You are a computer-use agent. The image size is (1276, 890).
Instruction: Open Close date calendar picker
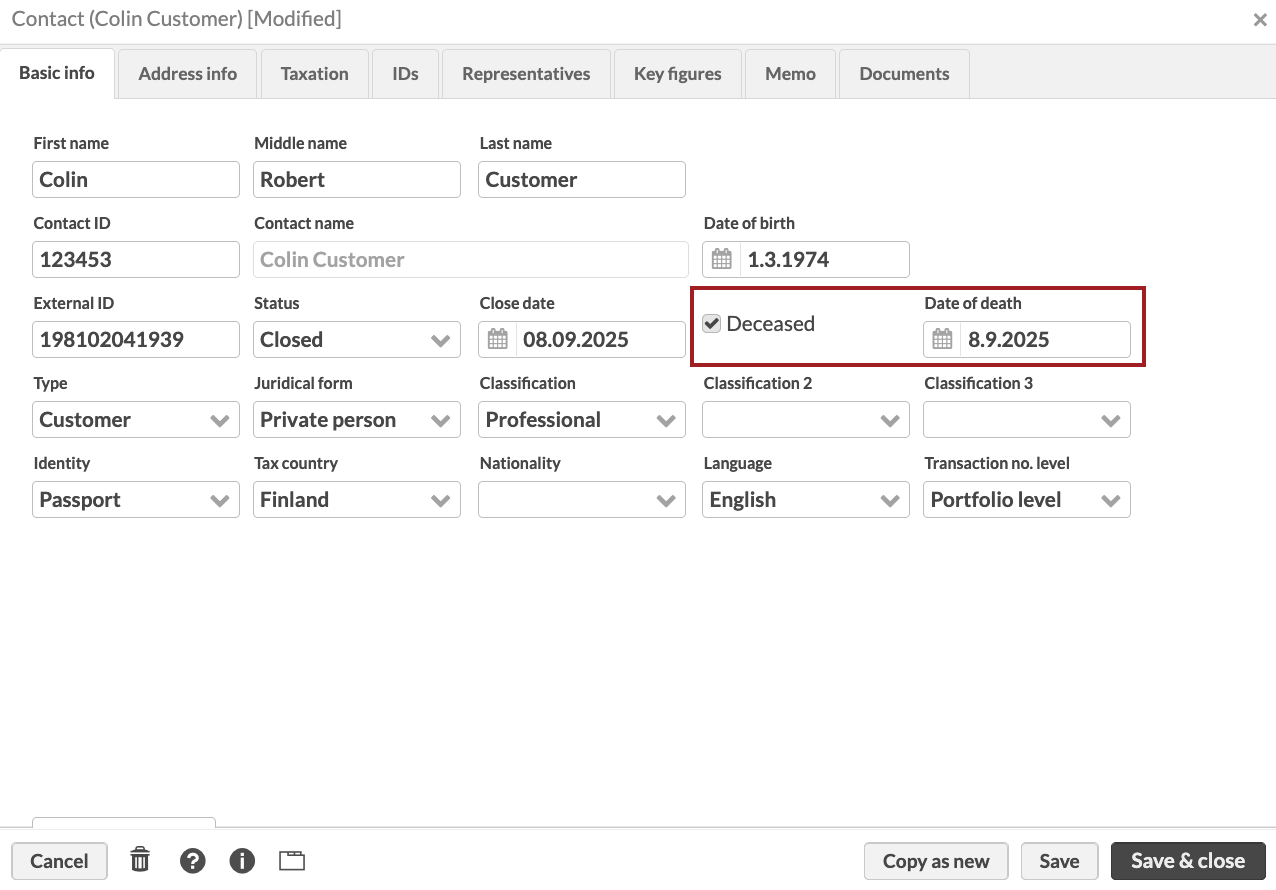(x=498, y=339)
